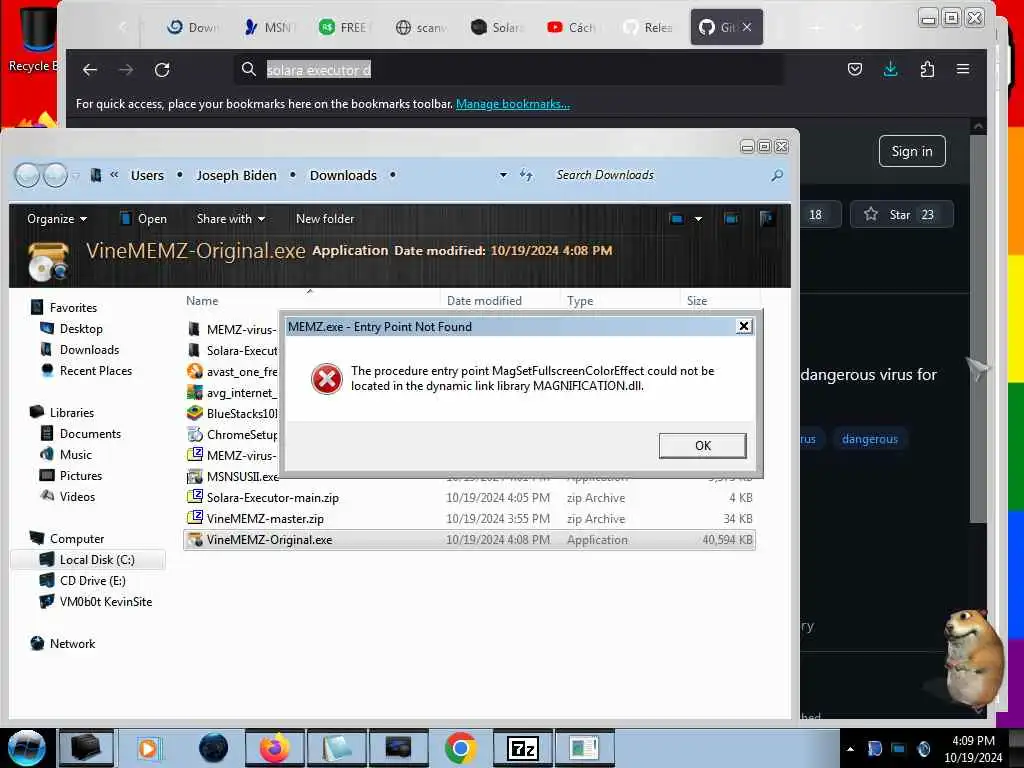The image size is (1024, 768).
Task: Switch to the MSN browser tab
Action: (x=268, y=27)
